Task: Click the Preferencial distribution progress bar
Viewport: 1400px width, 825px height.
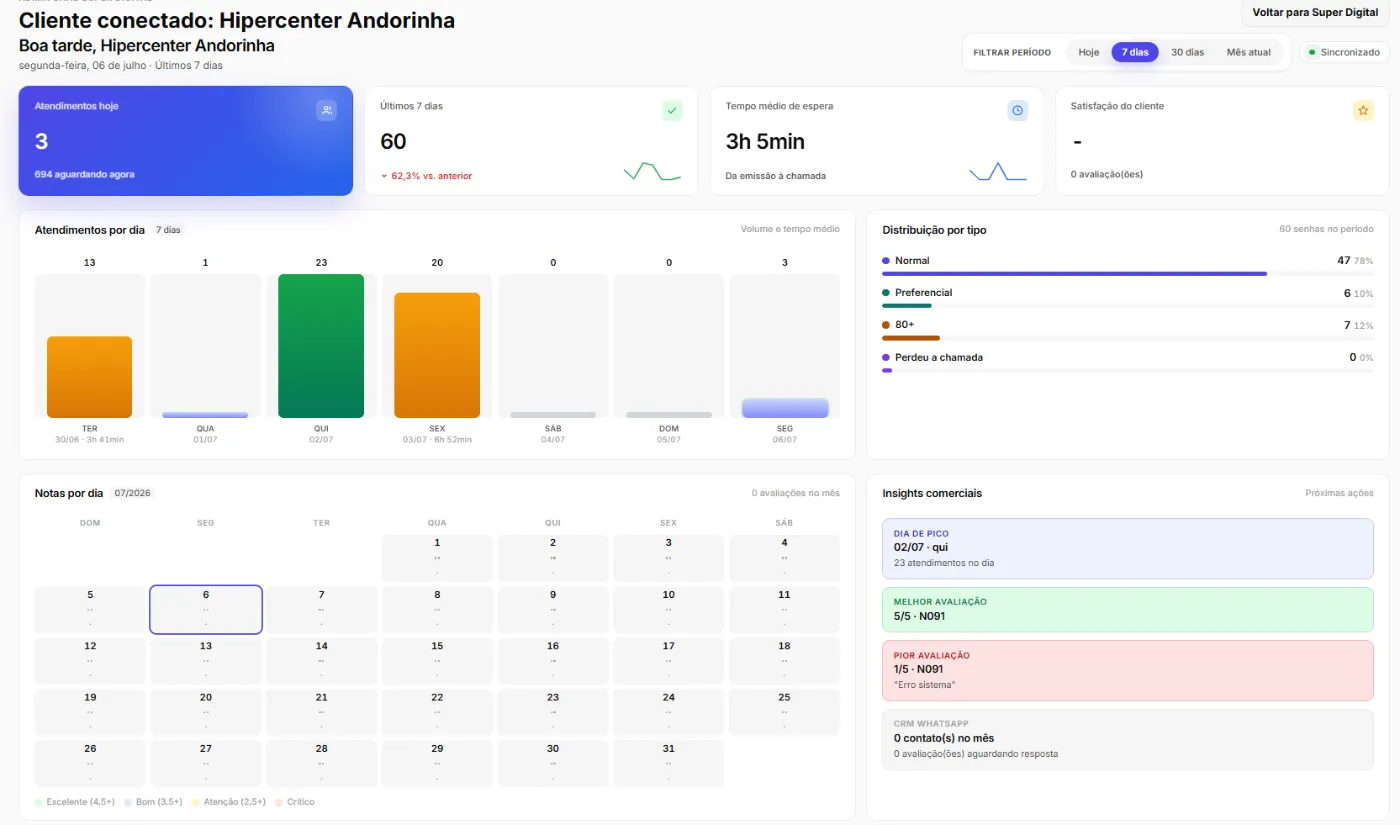Action: [x=1127, y=306]
